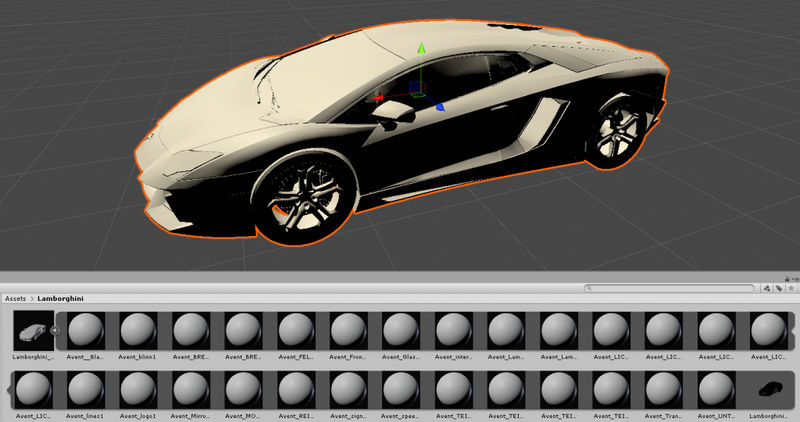This screenshot has height=422, width=800.
Task: Click the red X-axis gizmo arrow
Action: tap(378, 98)
